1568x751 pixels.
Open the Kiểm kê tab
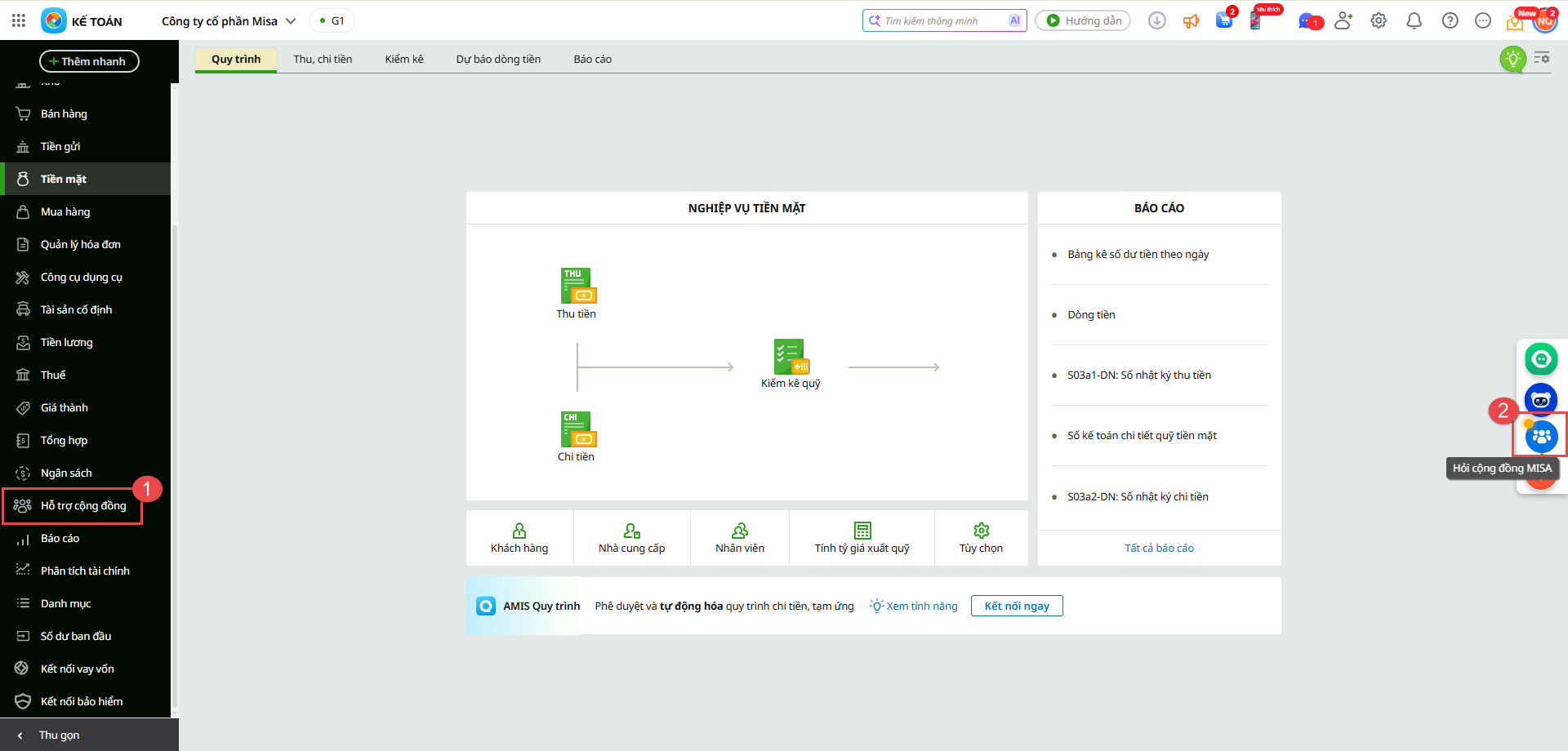[x=404, y=60]
